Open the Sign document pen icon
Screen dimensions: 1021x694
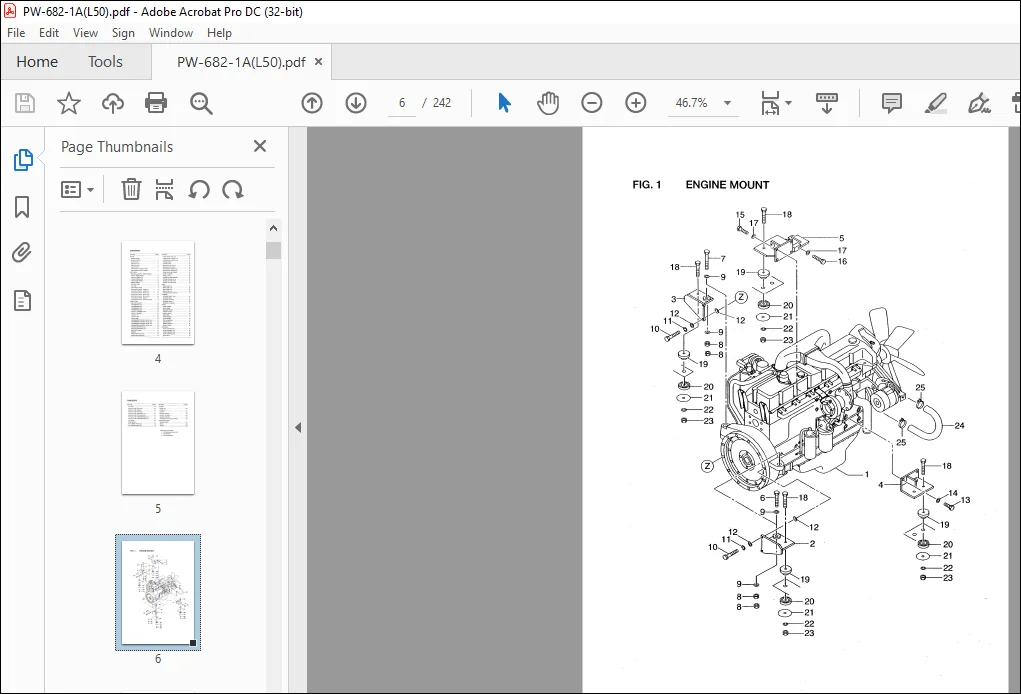click(x=979, y=103)
